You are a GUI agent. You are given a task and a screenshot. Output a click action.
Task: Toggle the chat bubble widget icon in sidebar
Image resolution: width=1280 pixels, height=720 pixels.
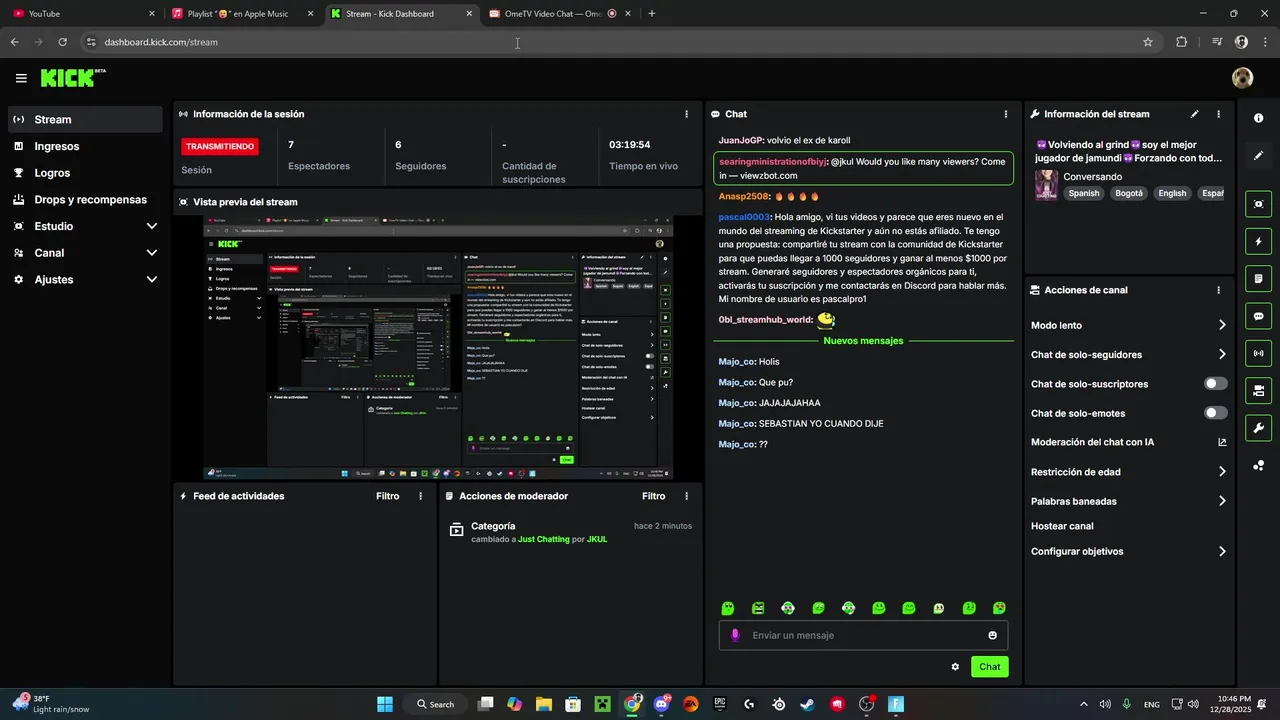pos(1258,316)
